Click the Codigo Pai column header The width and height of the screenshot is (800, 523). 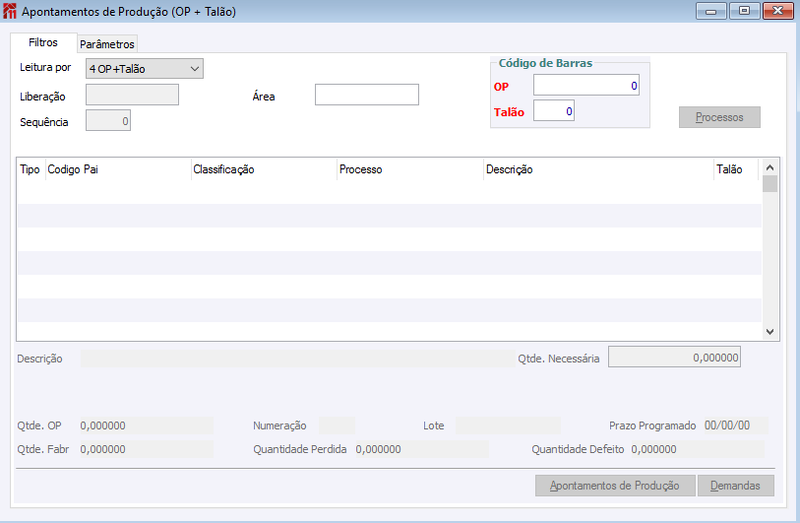pyautogui.click(x=118, y=169)
